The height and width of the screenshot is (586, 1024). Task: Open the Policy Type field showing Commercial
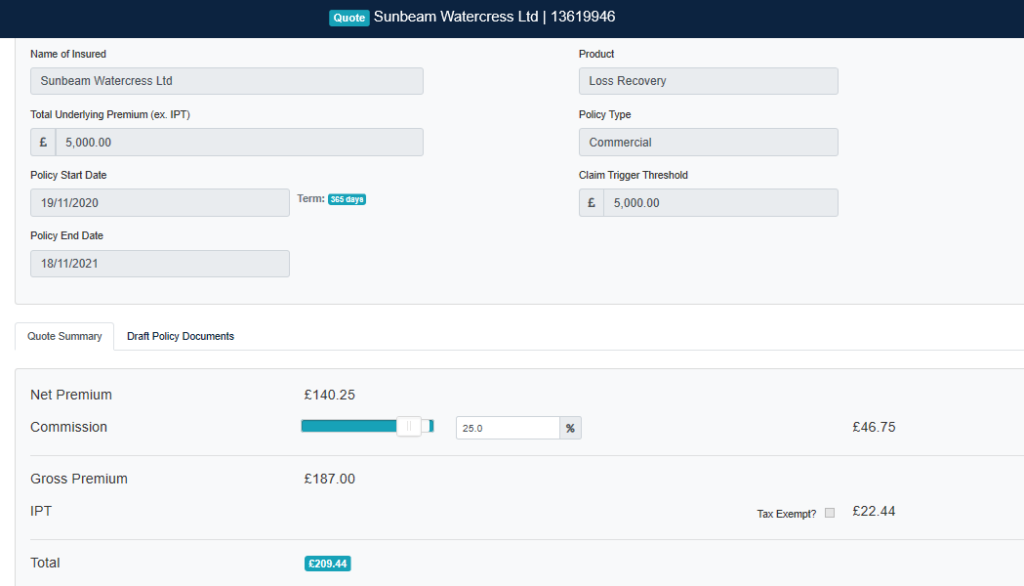(x=708, y=142)
